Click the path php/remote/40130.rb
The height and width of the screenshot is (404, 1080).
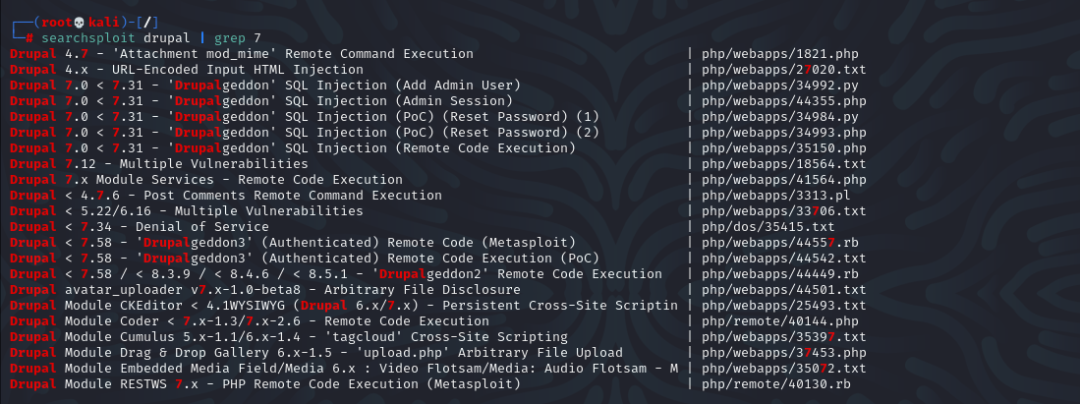click(776, 384)
